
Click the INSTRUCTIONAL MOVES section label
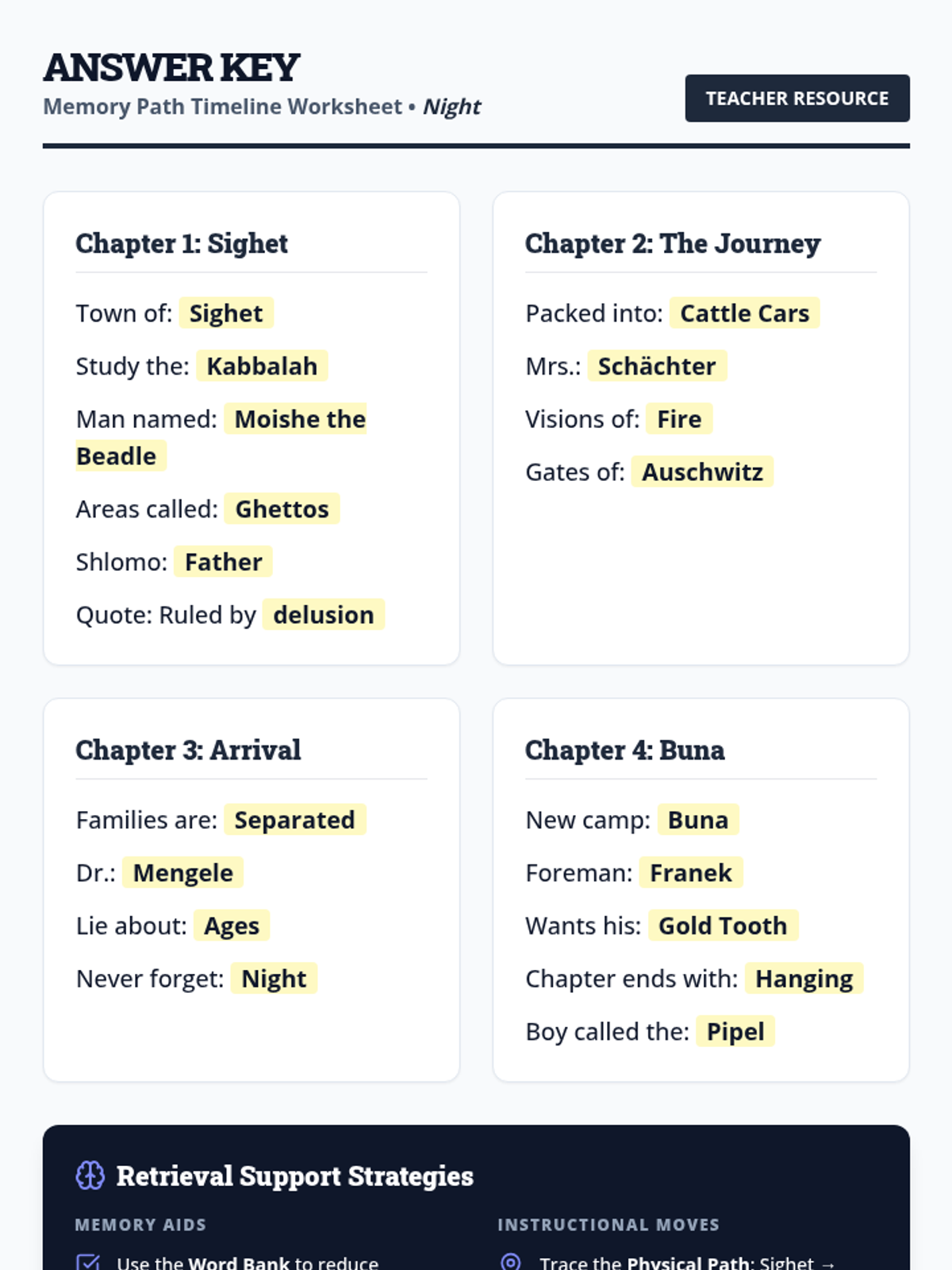click(608, 1225)
